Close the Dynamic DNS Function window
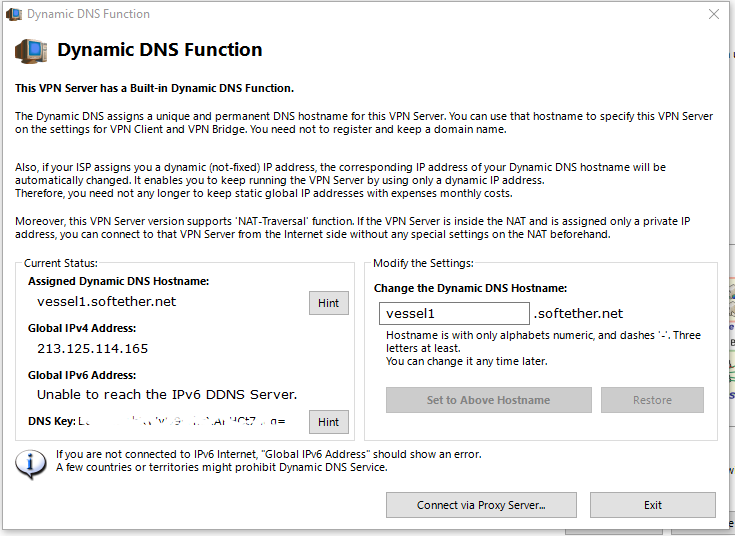The height and width of the screenshot is (536, 735). click(x=713, y=14)
